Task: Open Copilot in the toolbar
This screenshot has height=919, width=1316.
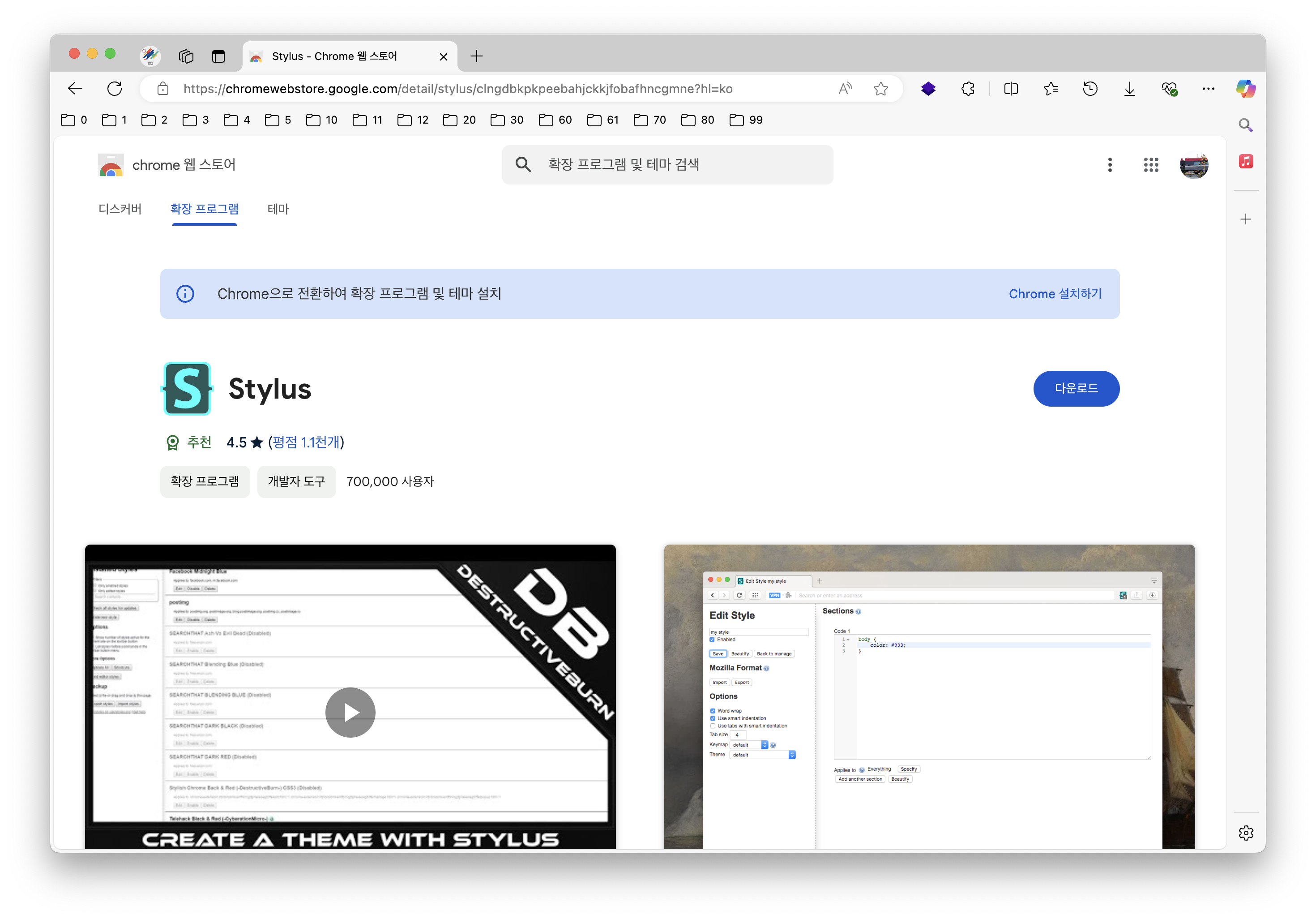Action: click(x=1246, y=89)
